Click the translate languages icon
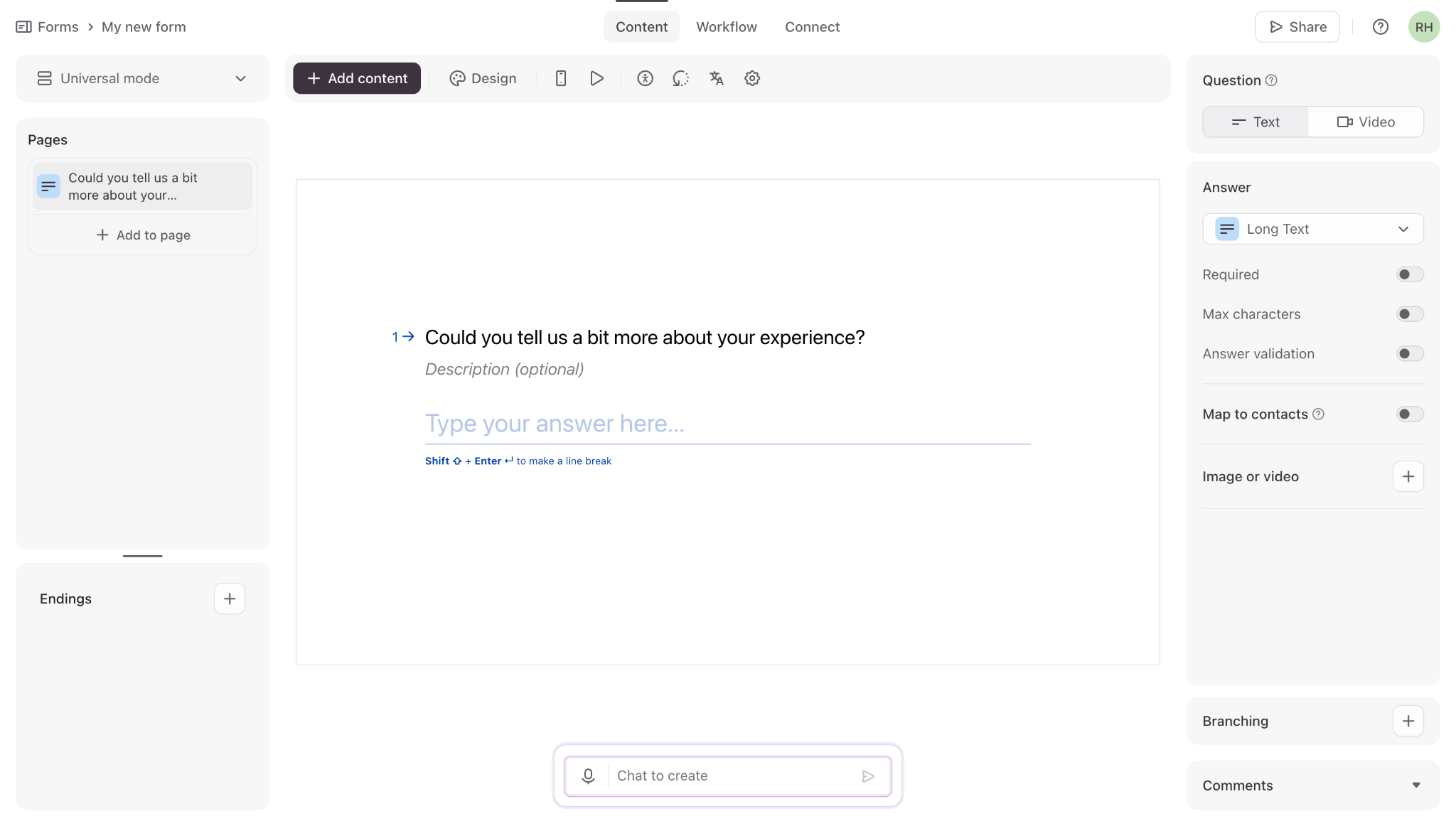This screenshot has height=826, width=1456. coord(716,78)
